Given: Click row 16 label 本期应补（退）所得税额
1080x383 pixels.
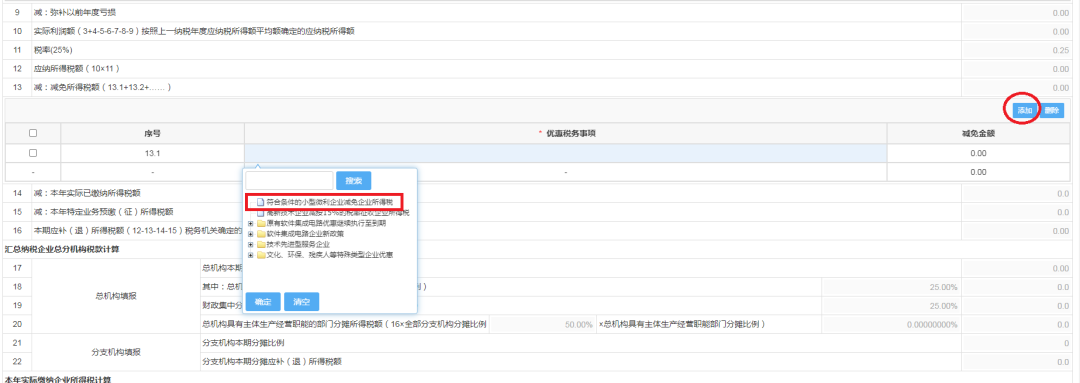Looking at the screenshot, I should 137,230.
